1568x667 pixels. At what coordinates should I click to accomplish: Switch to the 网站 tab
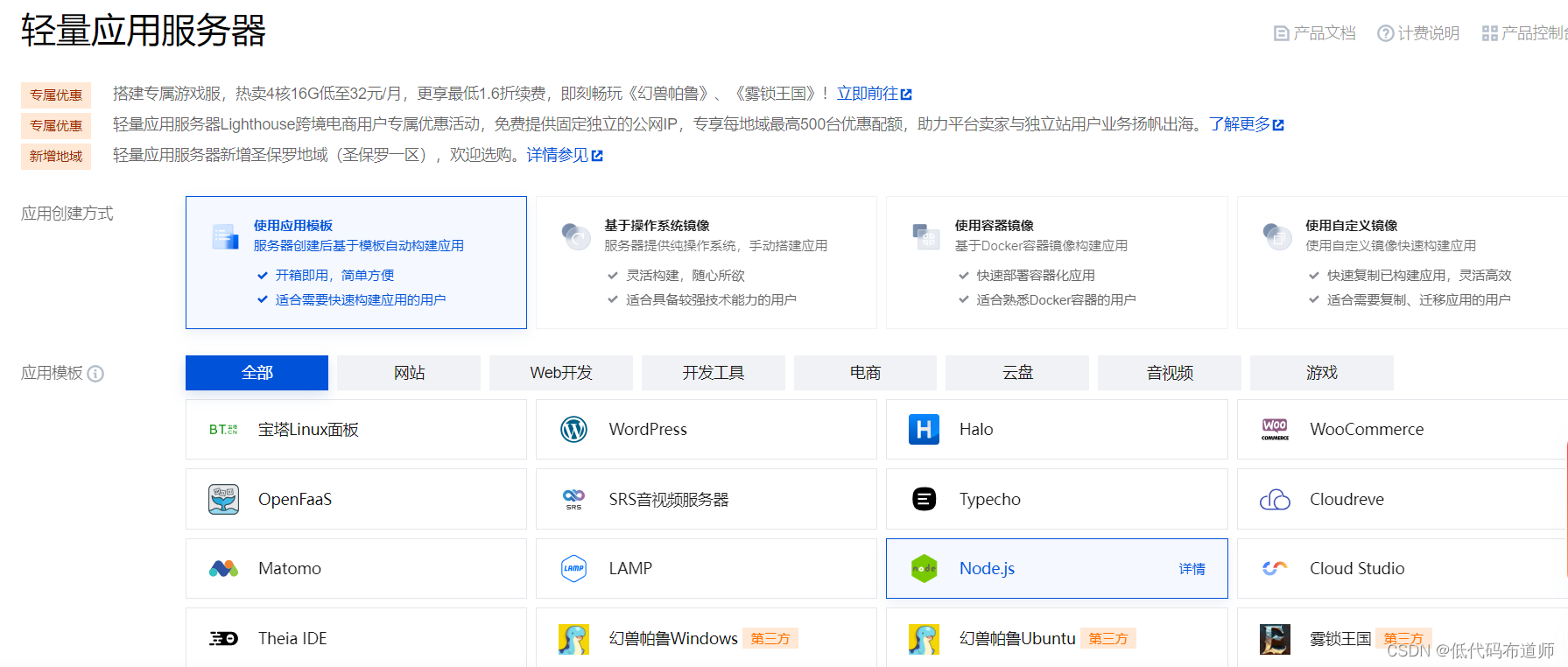(409, 373)
